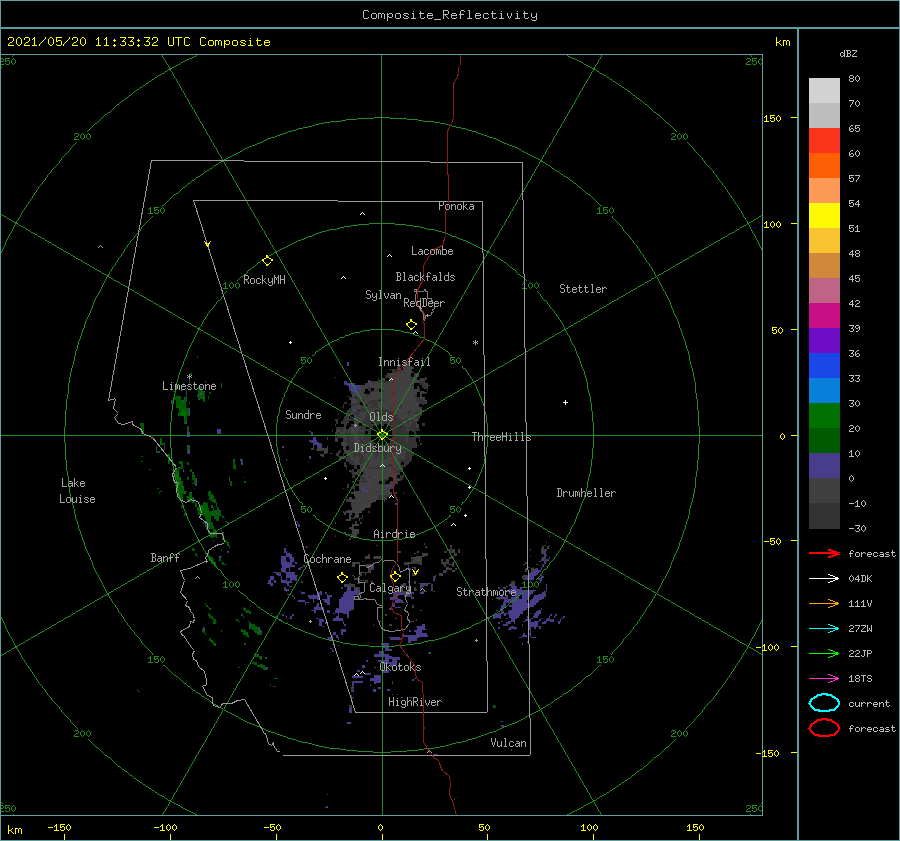Click the yellow diamond marker near RockyMH
Viewport: 900px width, 841px height.
click(267, 261)
